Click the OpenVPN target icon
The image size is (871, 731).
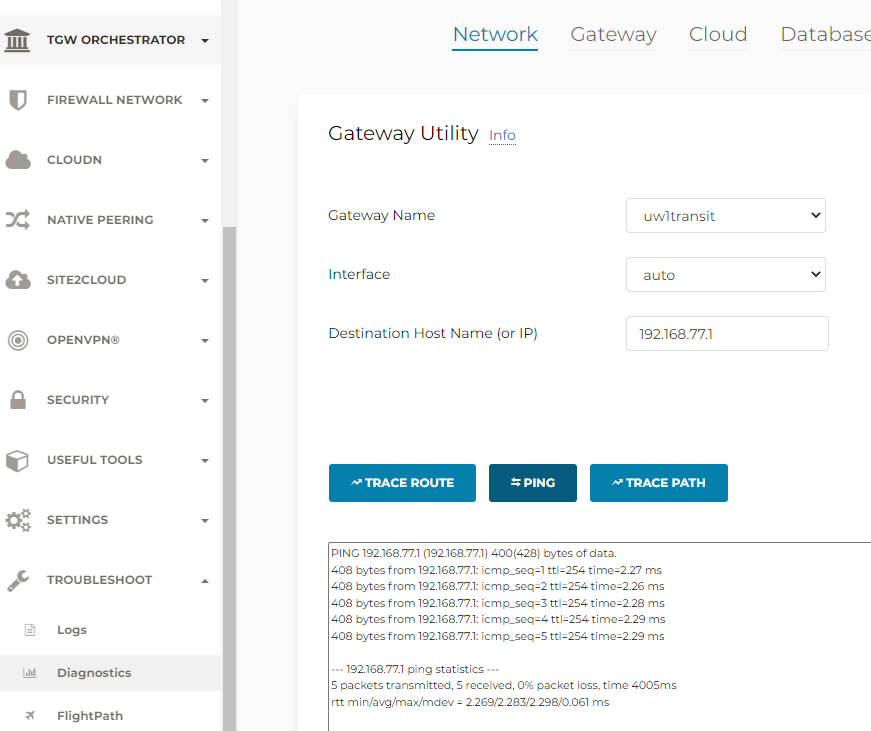(18, 340)
